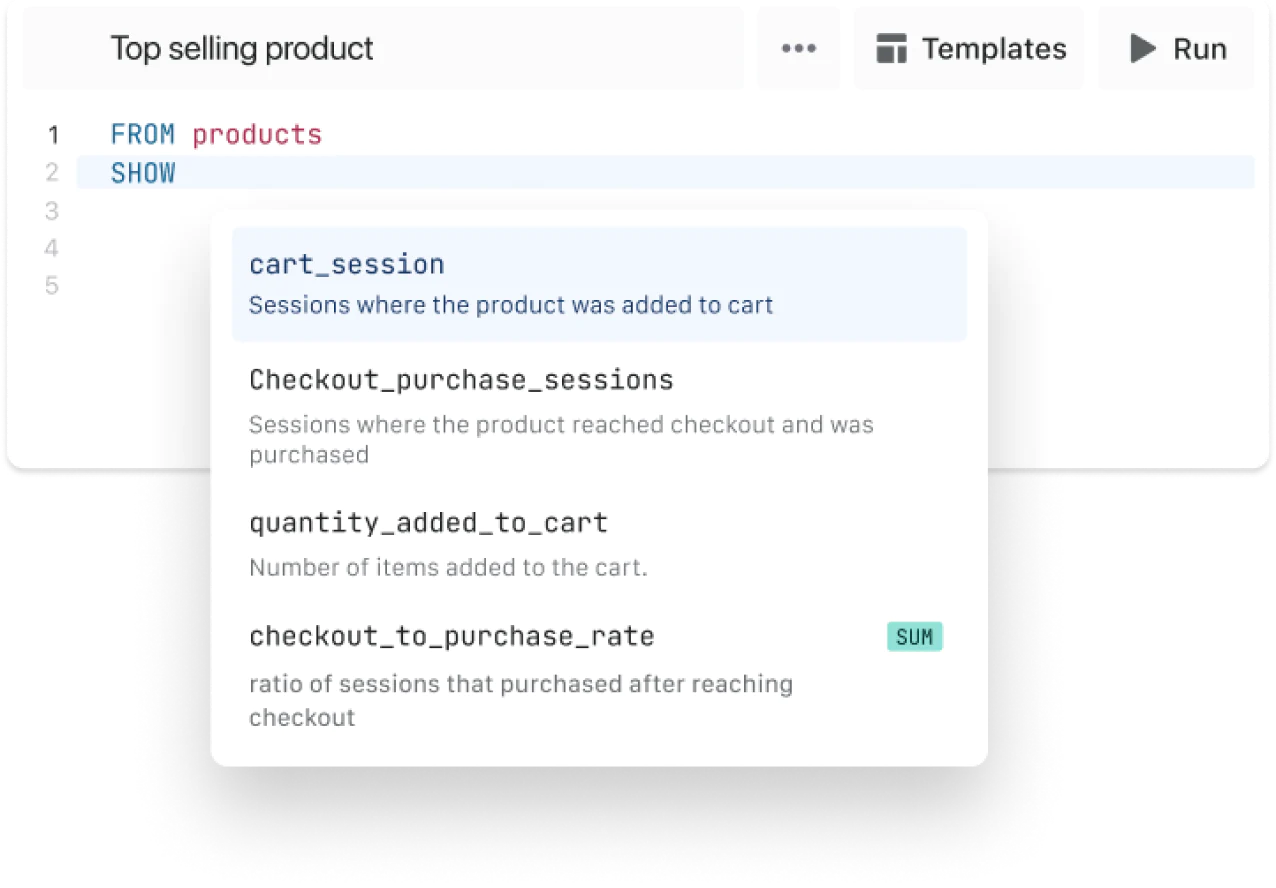Click the Run play triangle icon
The height and width of the screenshot is (888, 1276).
[1142, 49]
